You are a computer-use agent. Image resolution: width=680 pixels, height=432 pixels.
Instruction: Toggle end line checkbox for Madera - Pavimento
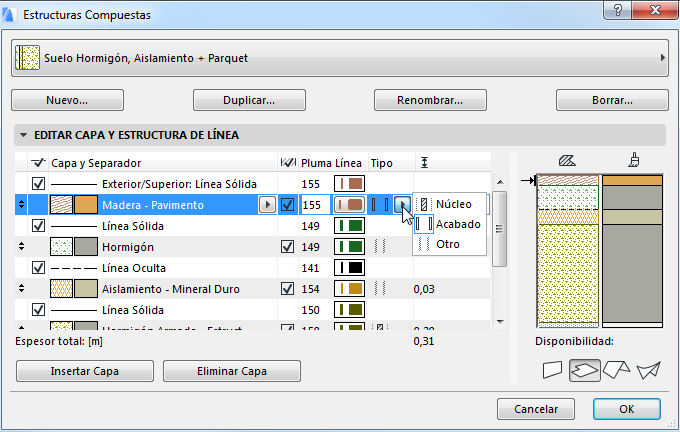point(288,205)
